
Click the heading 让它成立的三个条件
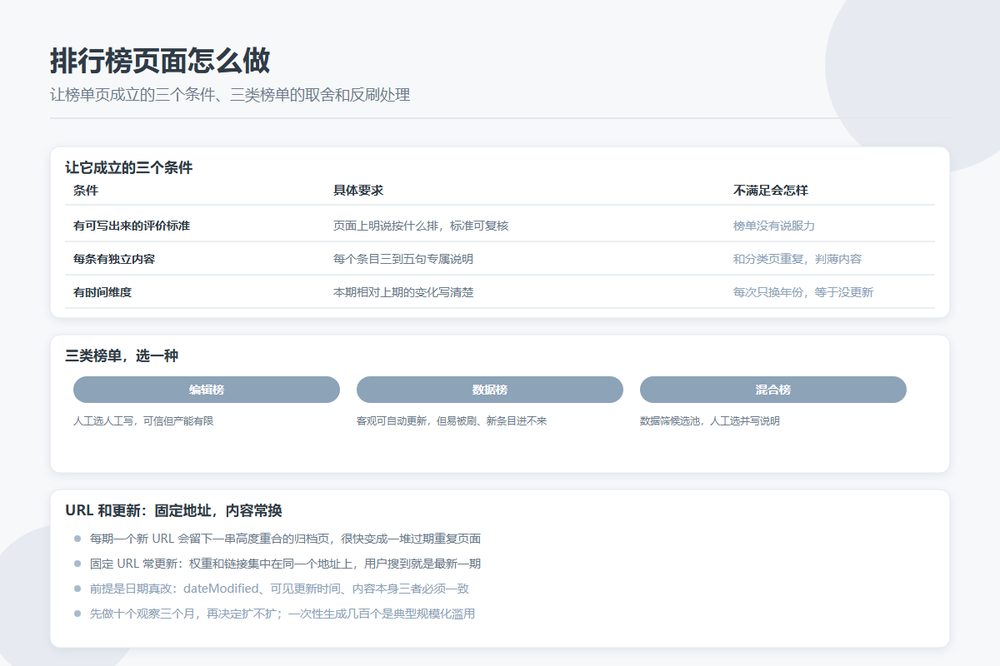pyautogui.click(x=129, y=168)
